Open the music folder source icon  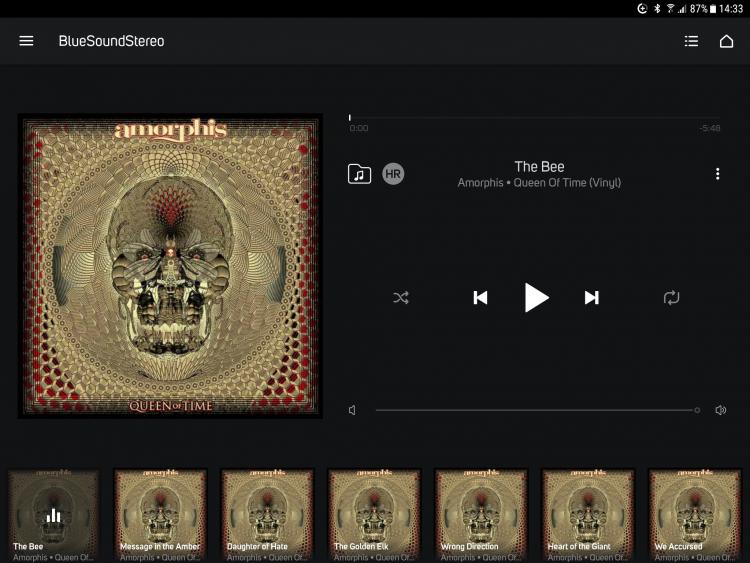[x=359, y=174]
